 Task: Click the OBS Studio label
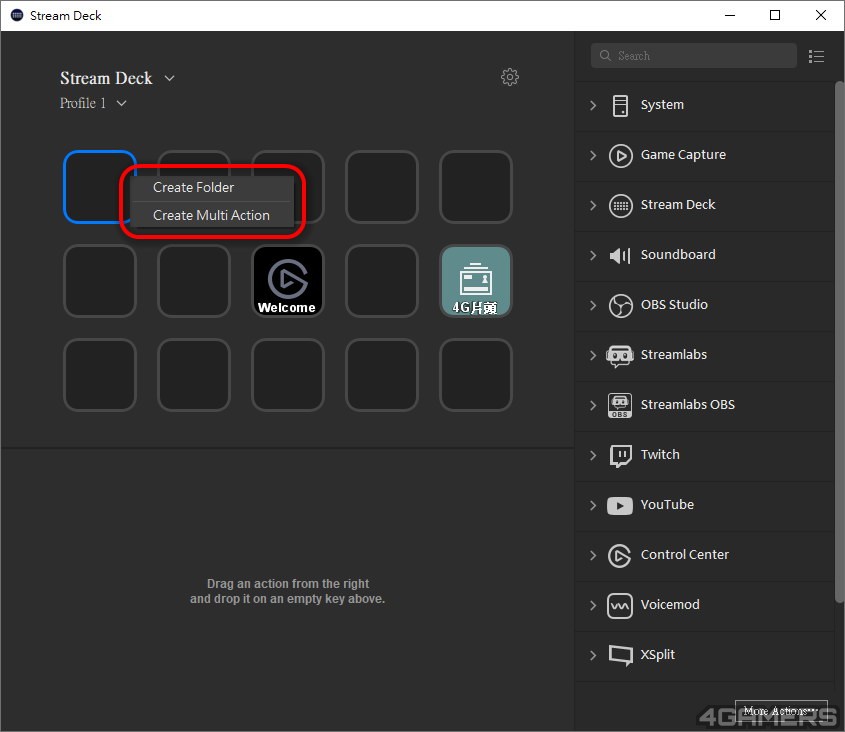click(674, 305)
